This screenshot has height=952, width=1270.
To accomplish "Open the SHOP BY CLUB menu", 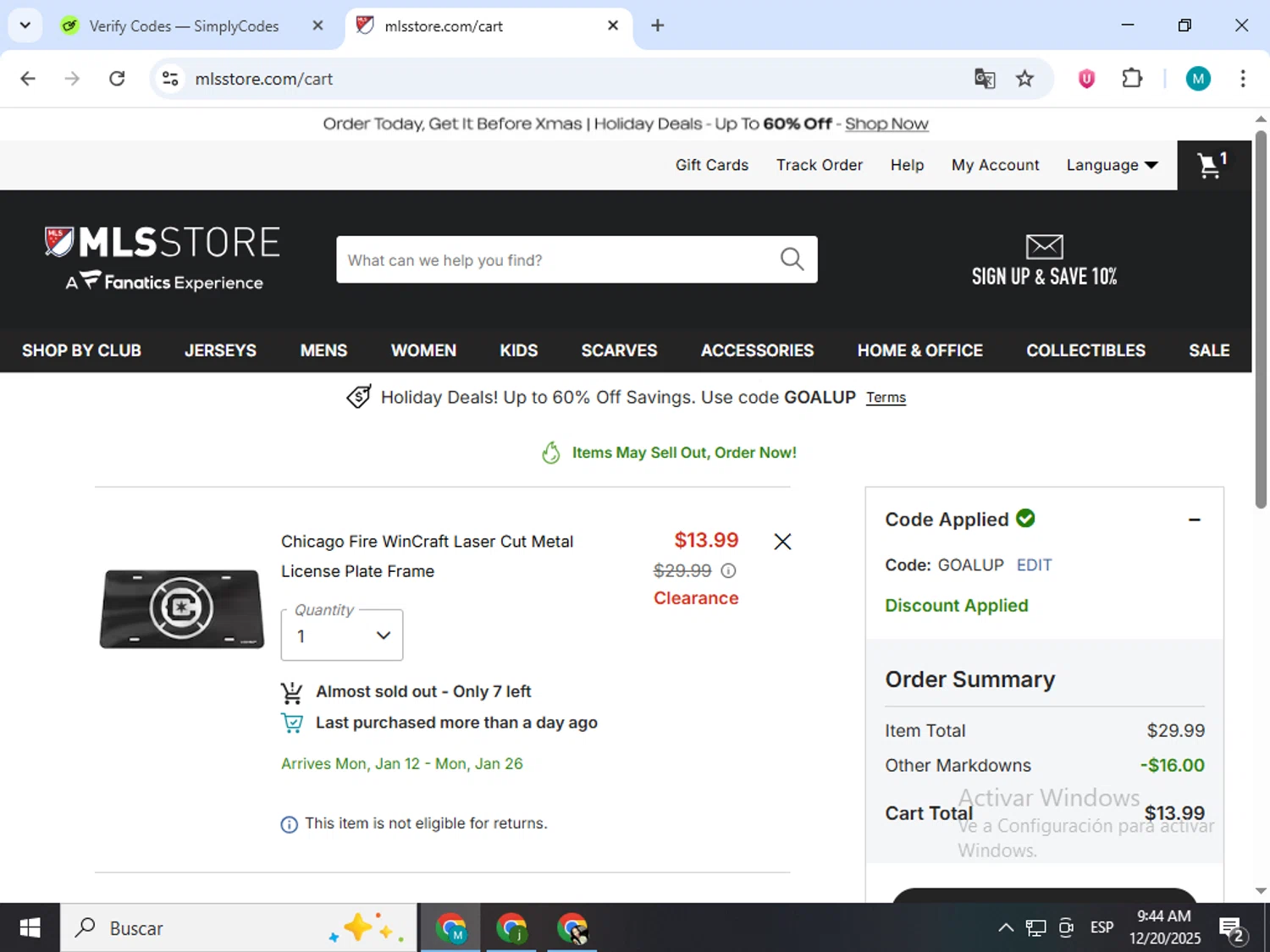I will point(81,350).
